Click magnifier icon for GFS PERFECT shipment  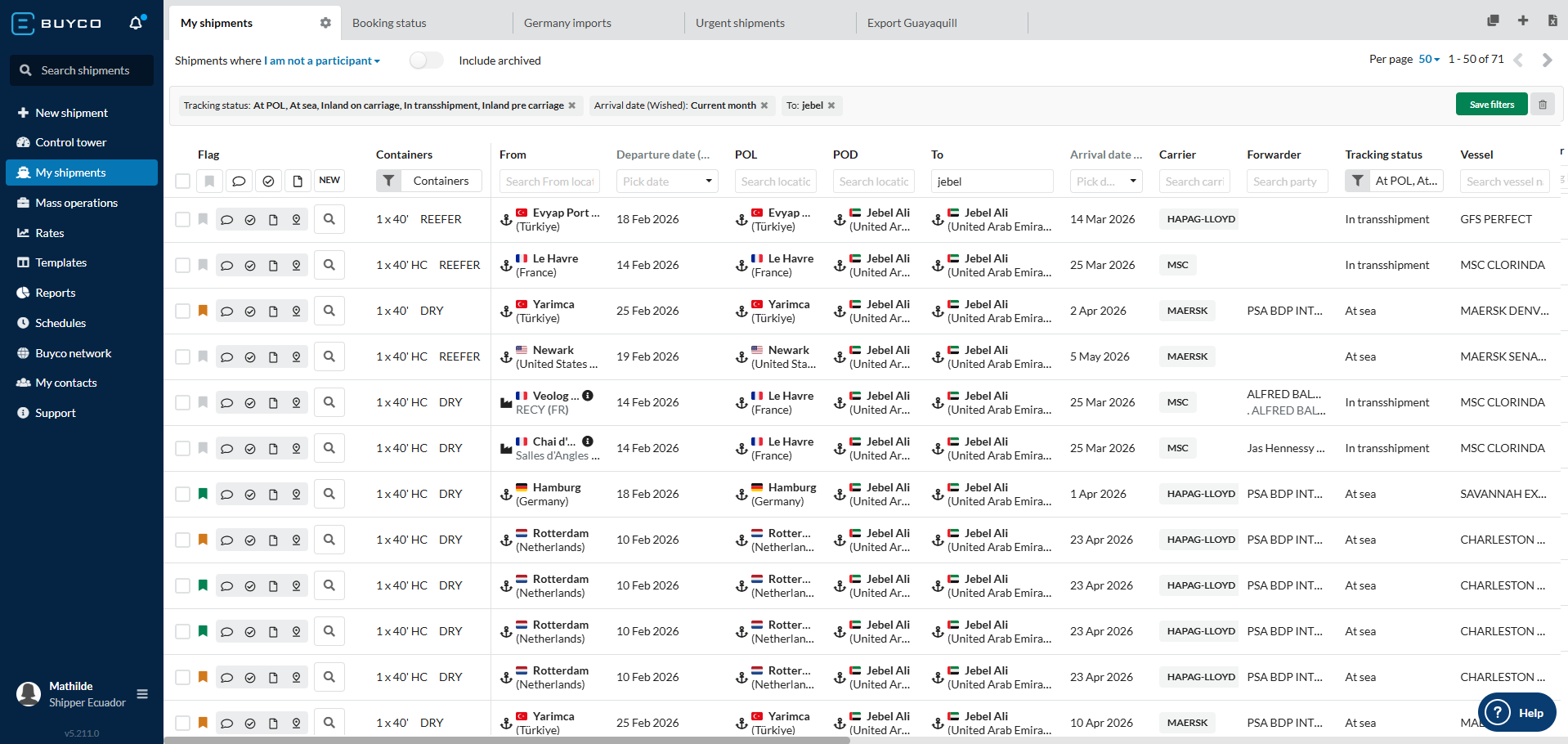[x=329, y=219]
